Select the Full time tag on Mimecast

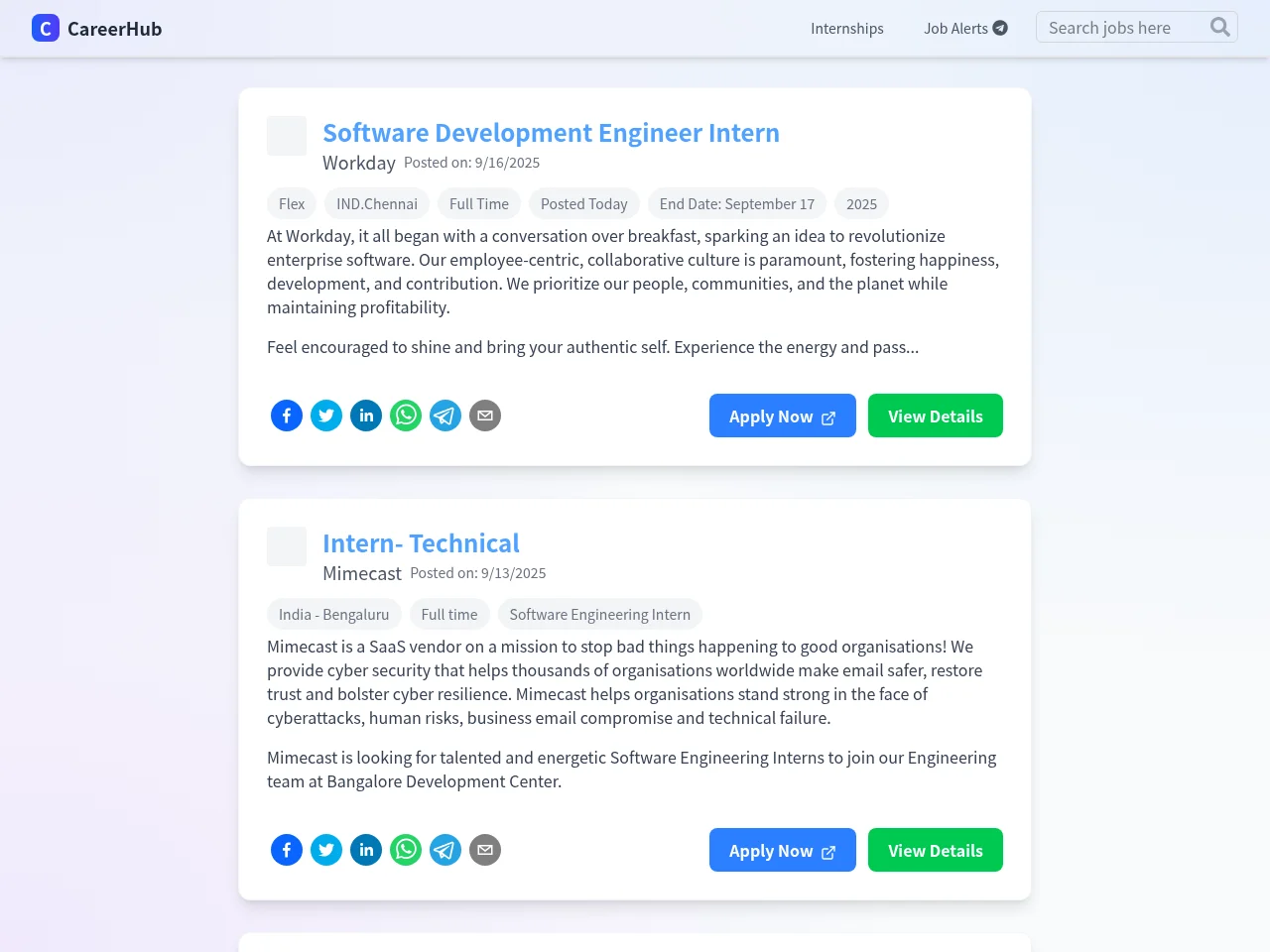click(449, 614)
